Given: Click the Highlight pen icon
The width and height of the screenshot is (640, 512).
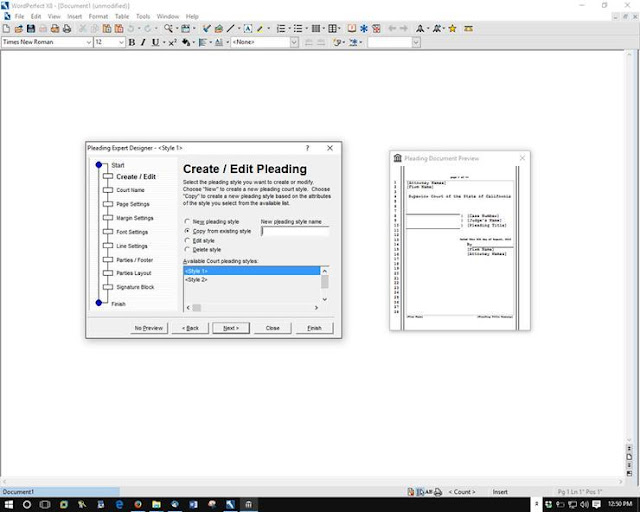Looking at the screenshot, I should pos(260,29).
